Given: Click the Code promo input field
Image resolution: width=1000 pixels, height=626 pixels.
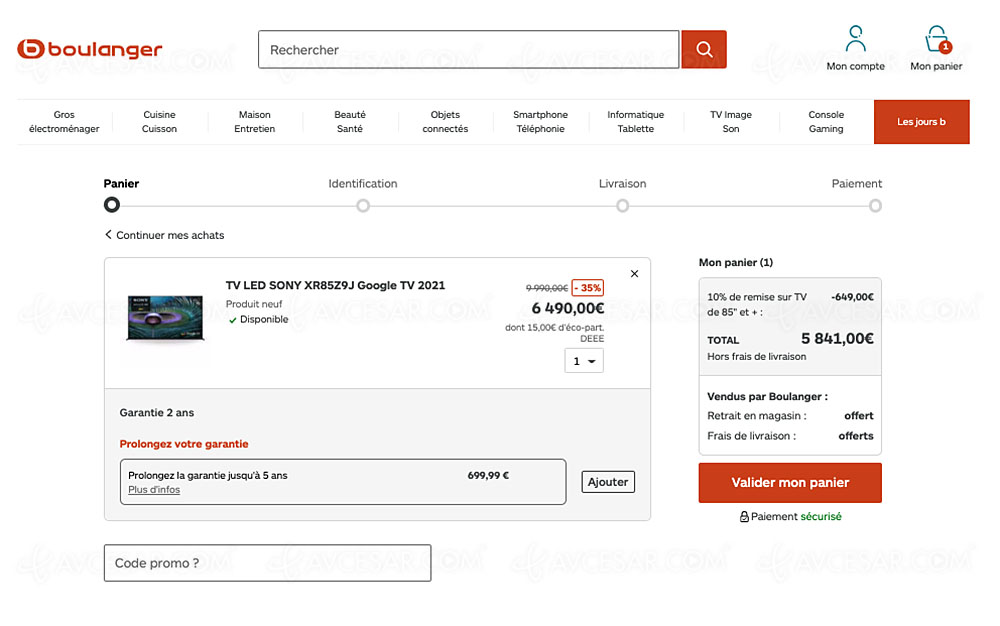Looking at the screenshot, I should [268, 563].
